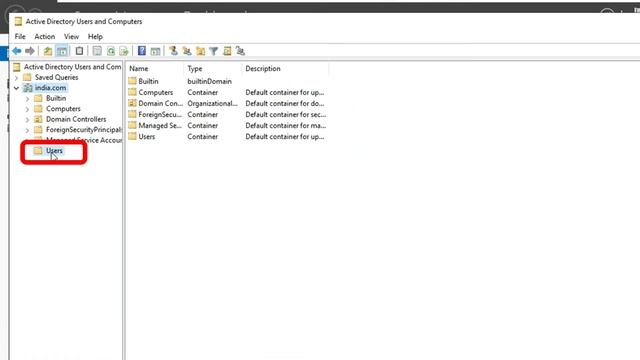Click the india.com domain icon in the tree
The width and height of the screenshot is (640, 360).
click(x=28, y=88)
